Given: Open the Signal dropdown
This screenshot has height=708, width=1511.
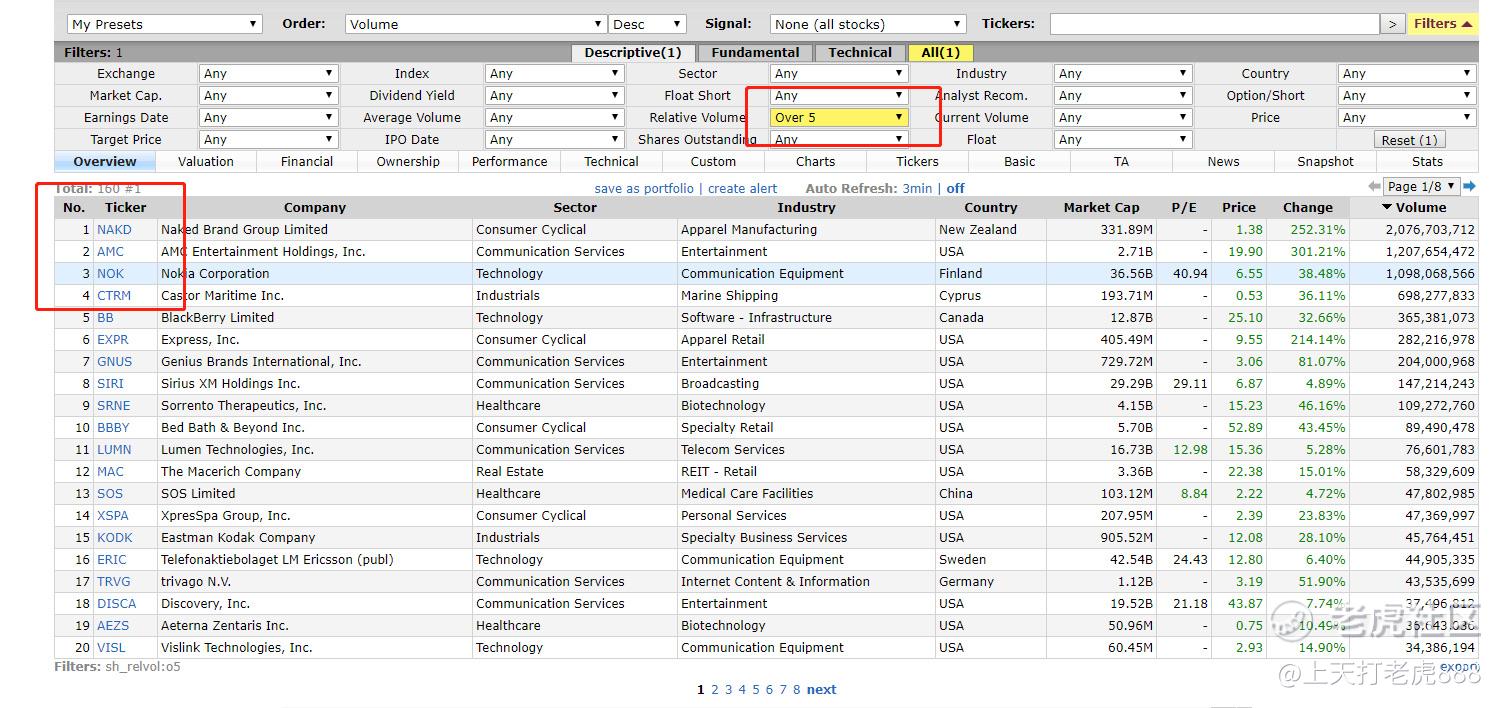Looking at the screenshot, I should click(868, 24).
